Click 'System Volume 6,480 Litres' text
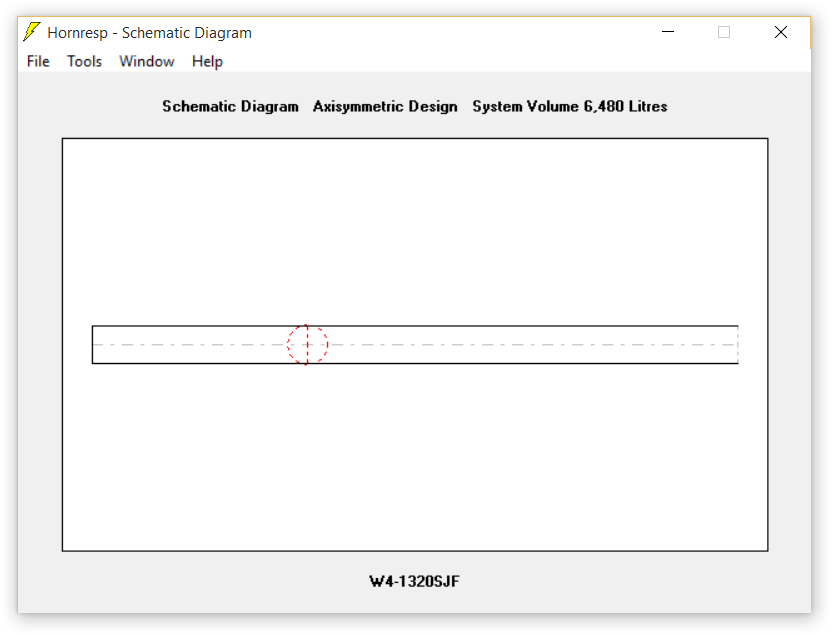This screenshot has height=635, width=832. point(570,106)
